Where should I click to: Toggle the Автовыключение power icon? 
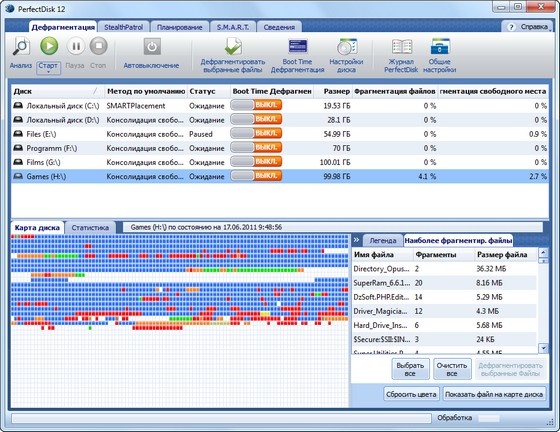(152, 46)
